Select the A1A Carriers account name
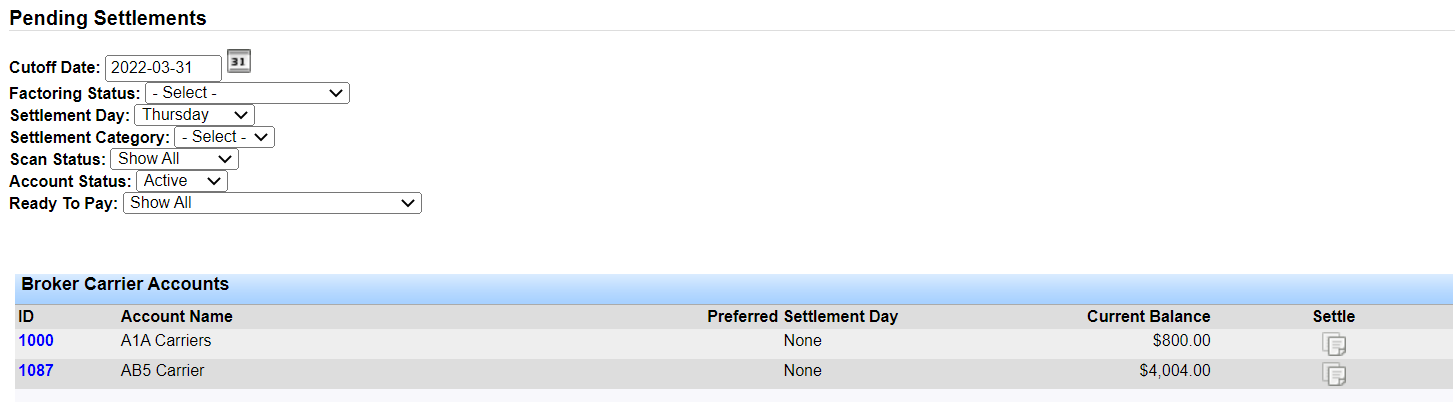This screenshot has height=402, width=1455. click(x=166, y=341)
